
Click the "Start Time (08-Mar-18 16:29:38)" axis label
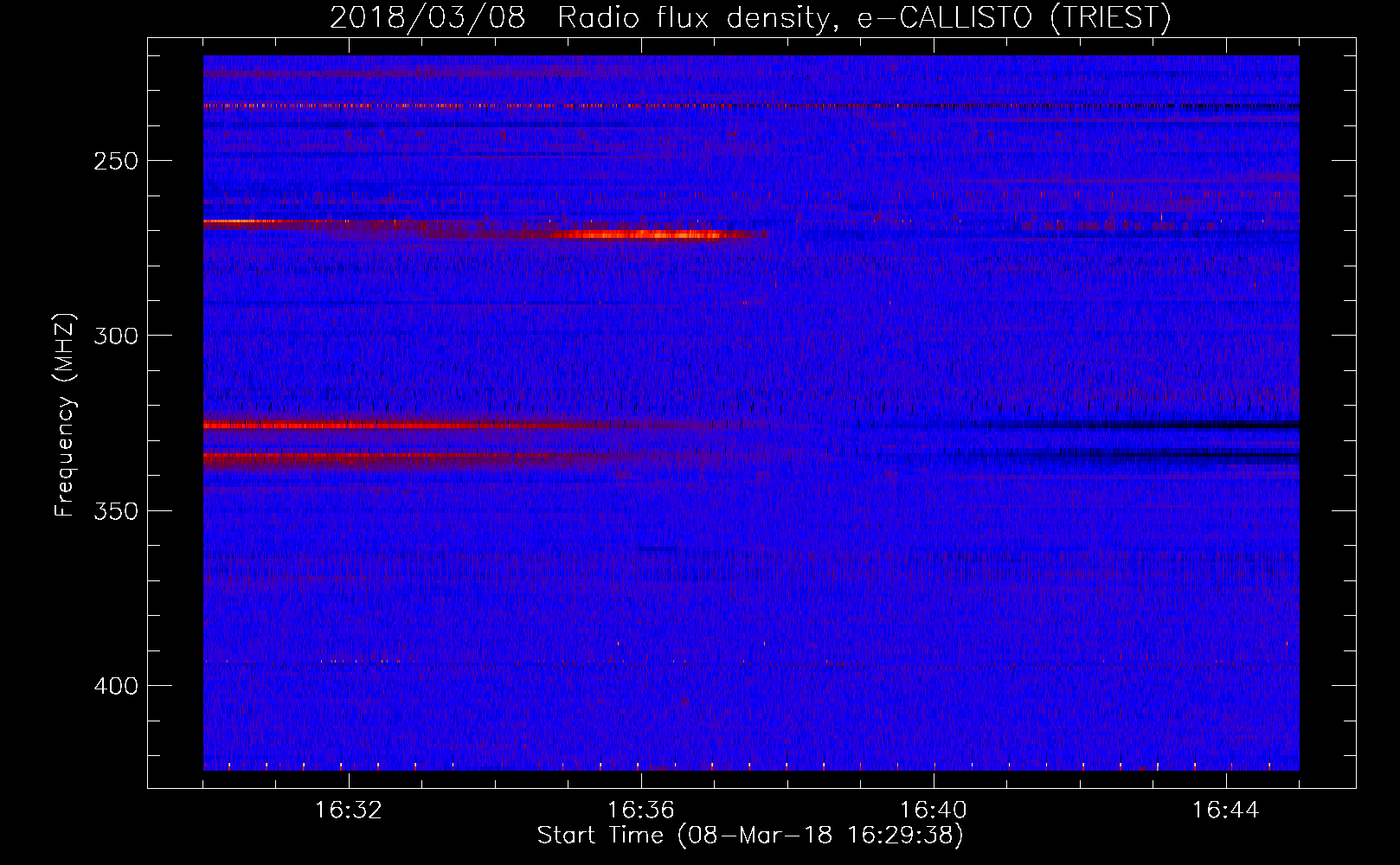point(750,836)
